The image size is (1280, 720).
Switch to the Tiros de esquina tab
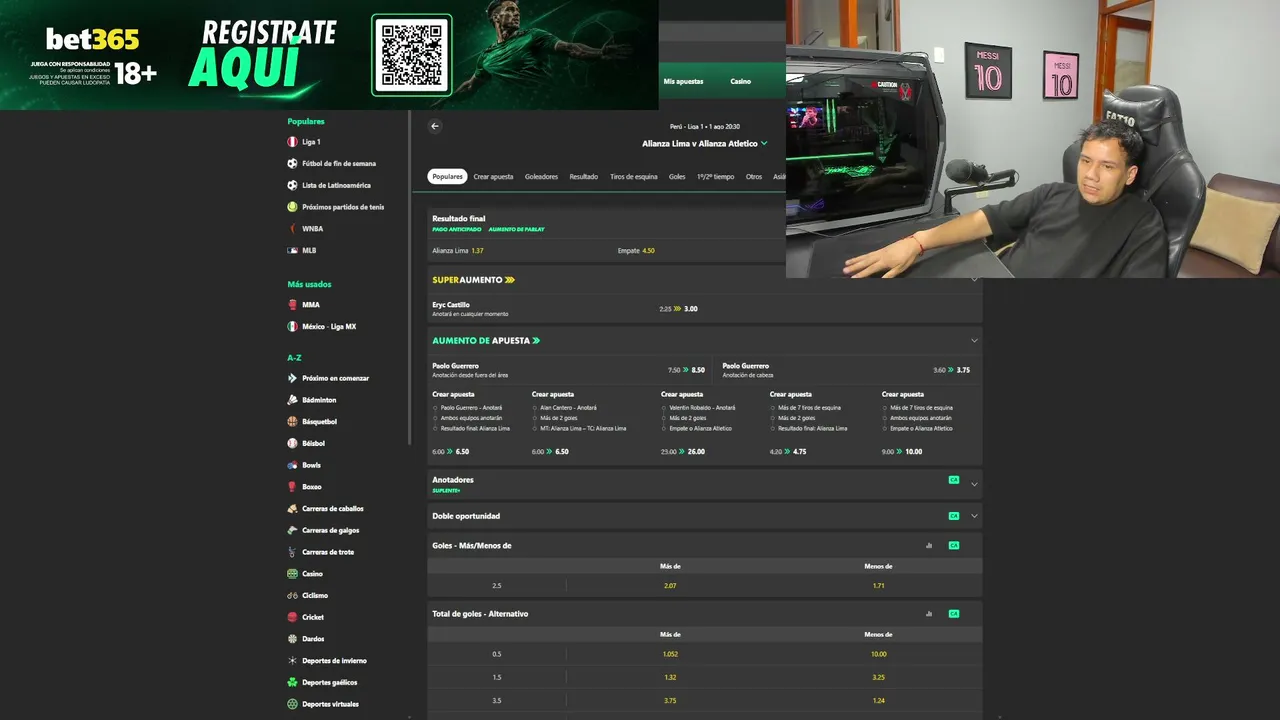[634, 177]
